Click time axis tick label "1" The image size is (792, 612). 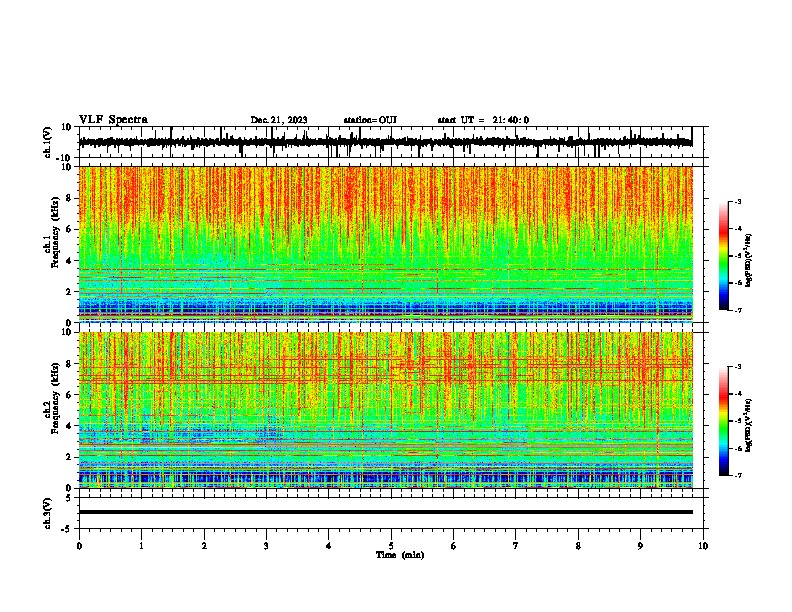click(x=141, y=546)
